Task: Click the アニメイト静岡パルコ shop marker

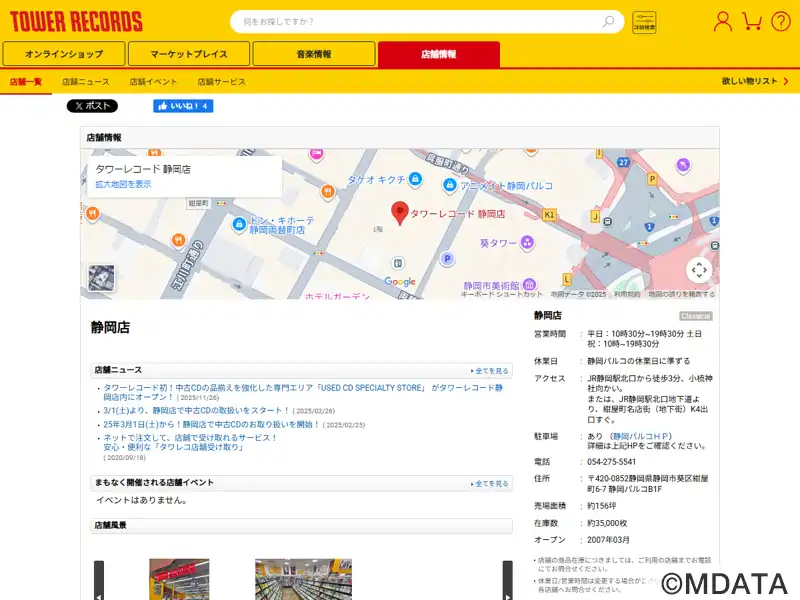Action: point(449,185)
